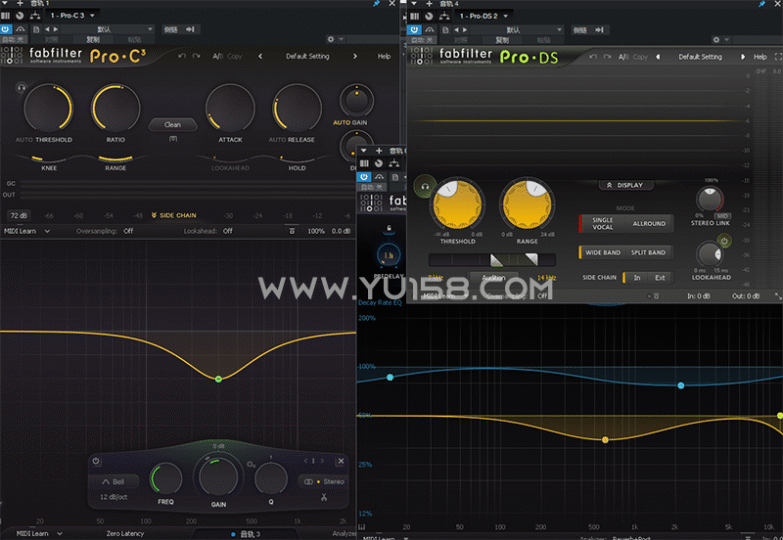The height and width of the screenshot is (540, 783).
Task: Click Pro-DS settings gear icon
Action: click(716, 39)
